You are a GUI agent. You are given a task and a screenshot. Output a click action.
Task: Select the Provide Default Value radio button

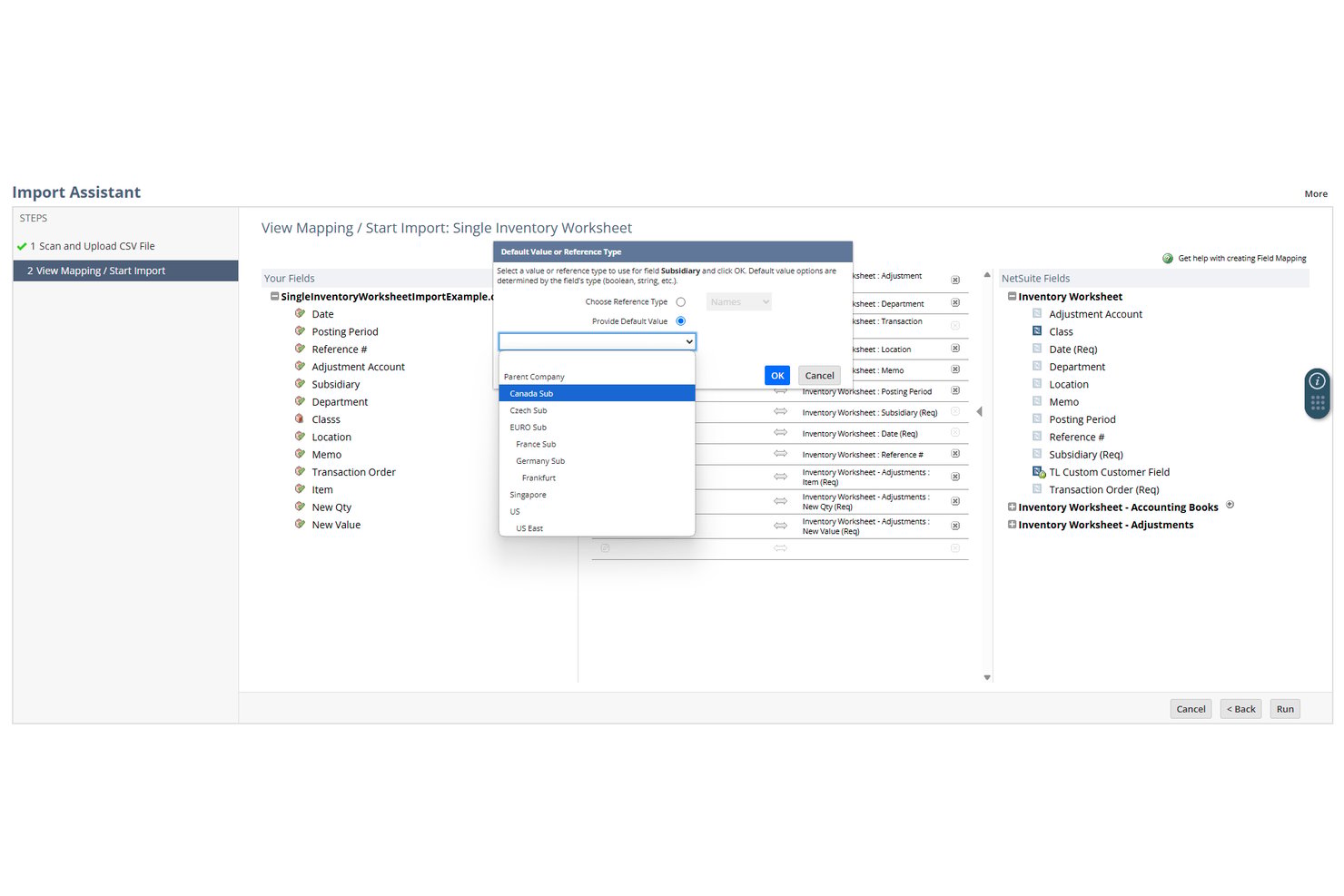[681, 321]
